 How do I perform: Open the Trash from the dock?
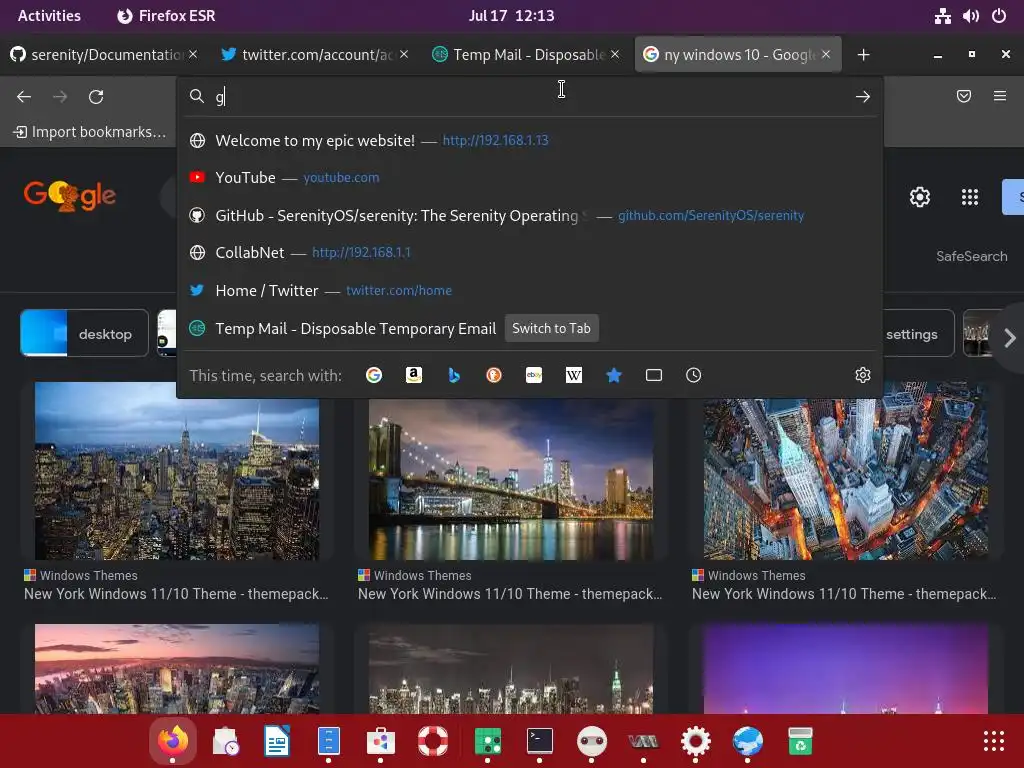point(800,741)
